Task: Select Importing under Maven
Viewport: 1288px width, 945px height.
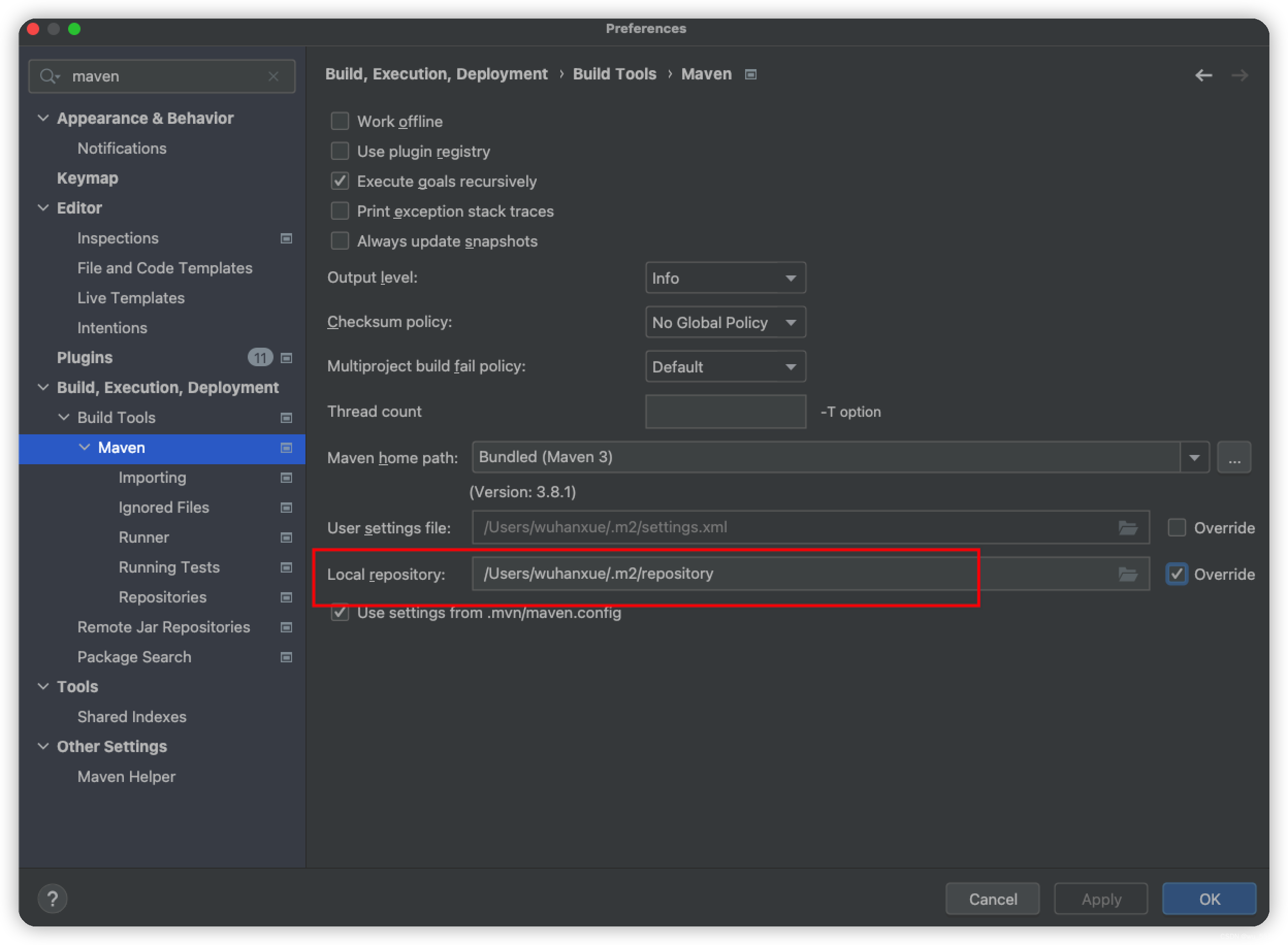Action: pos(152,477)
